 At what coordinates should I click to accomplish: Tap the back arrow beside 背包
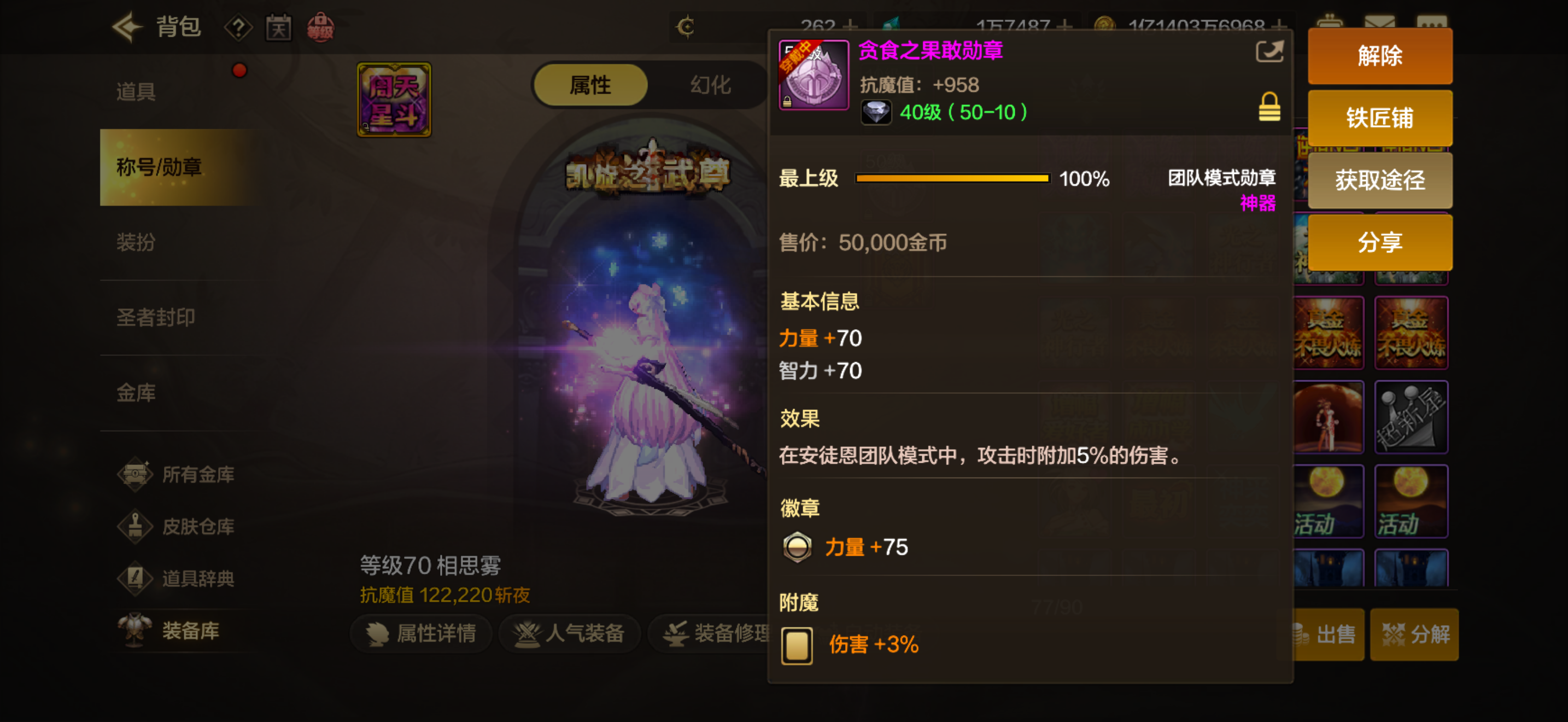click(127, 27)
